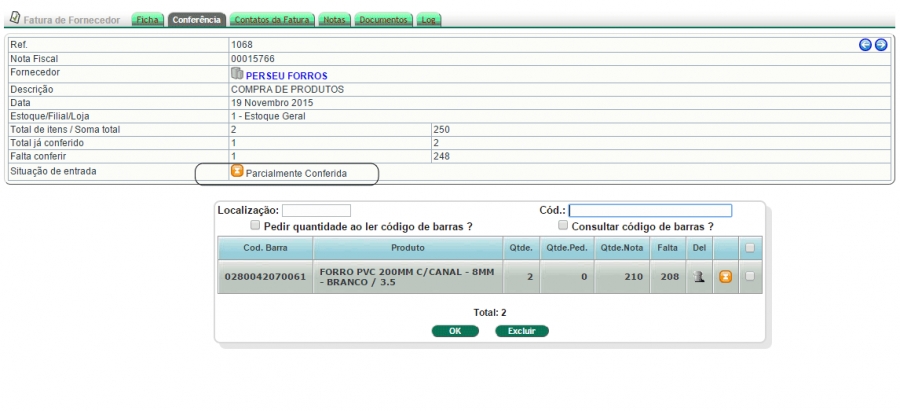Check the Consultar código de barras box
900x411 pixels.
pos(563,226)
